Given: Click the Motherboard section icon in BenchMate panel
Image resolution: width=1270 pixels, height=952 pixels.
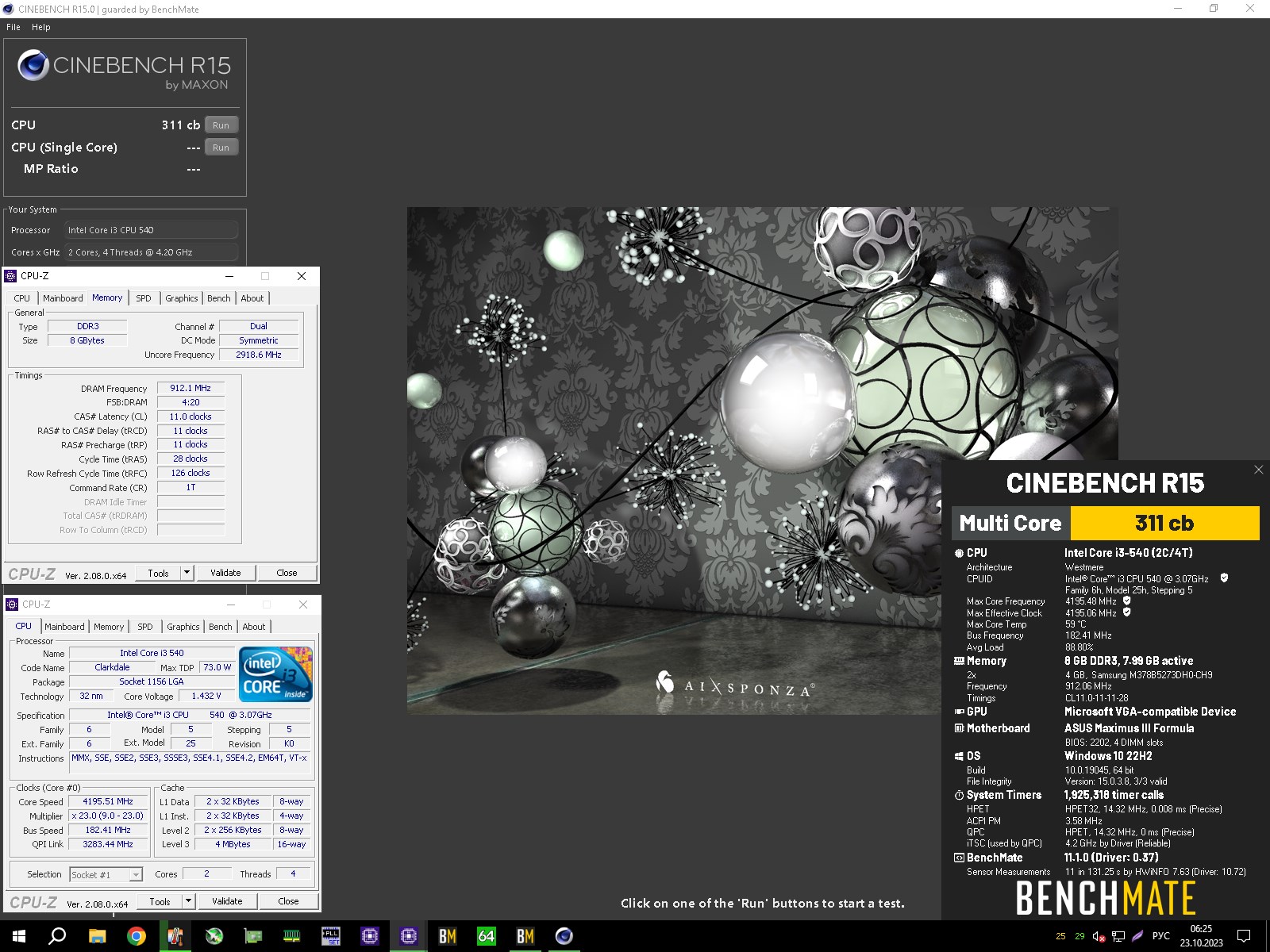Looking at the screenshot, I should [959, 728].
